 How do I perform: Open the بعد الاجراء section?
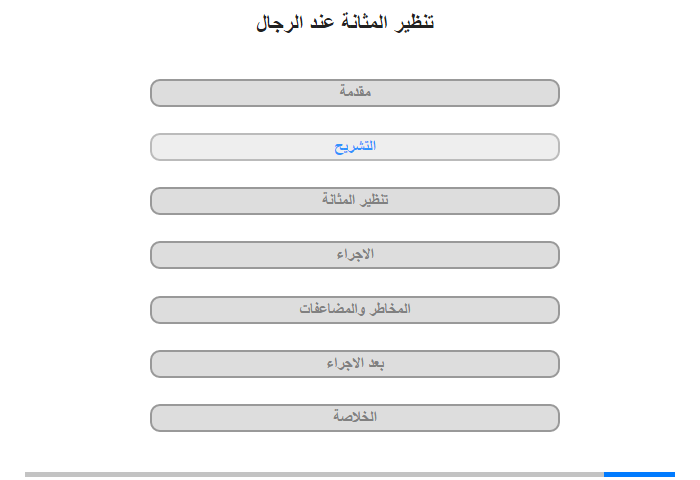pos(354,364)
